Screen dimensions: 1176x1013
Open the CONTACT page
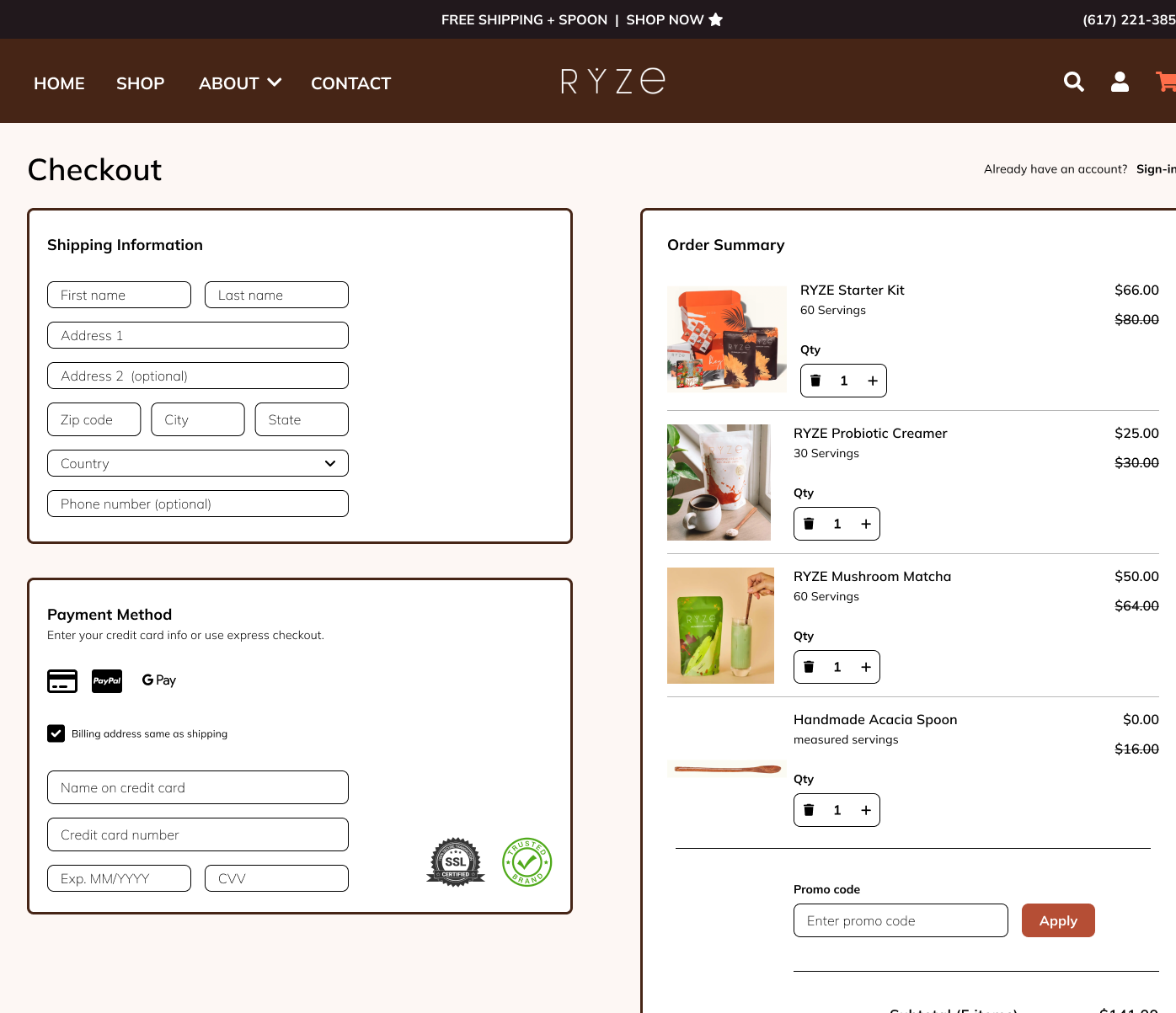coord(351,83)
